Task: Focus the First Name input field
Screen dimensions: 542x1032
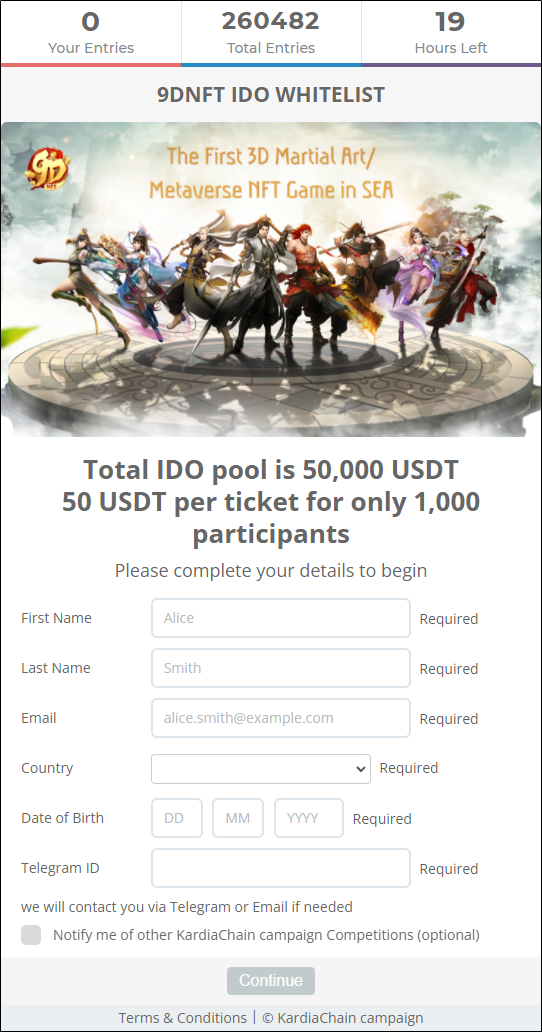Action: click(281, 618)
